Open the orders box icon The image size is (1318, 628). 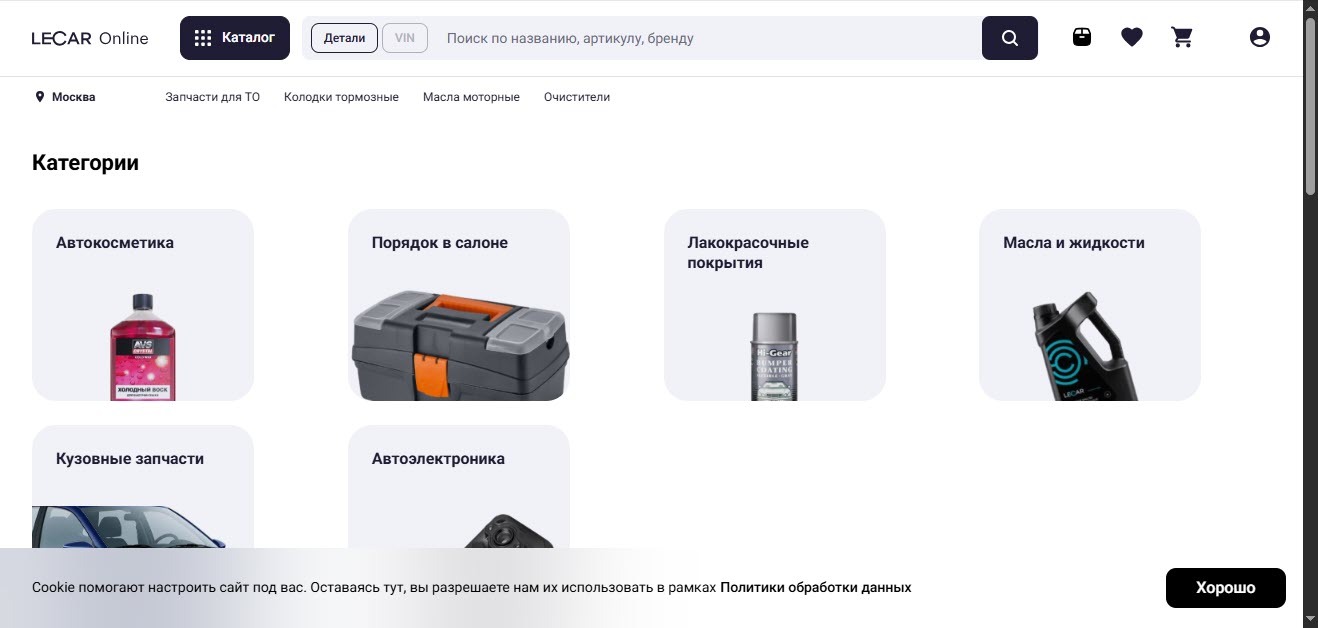(1081, 38)
